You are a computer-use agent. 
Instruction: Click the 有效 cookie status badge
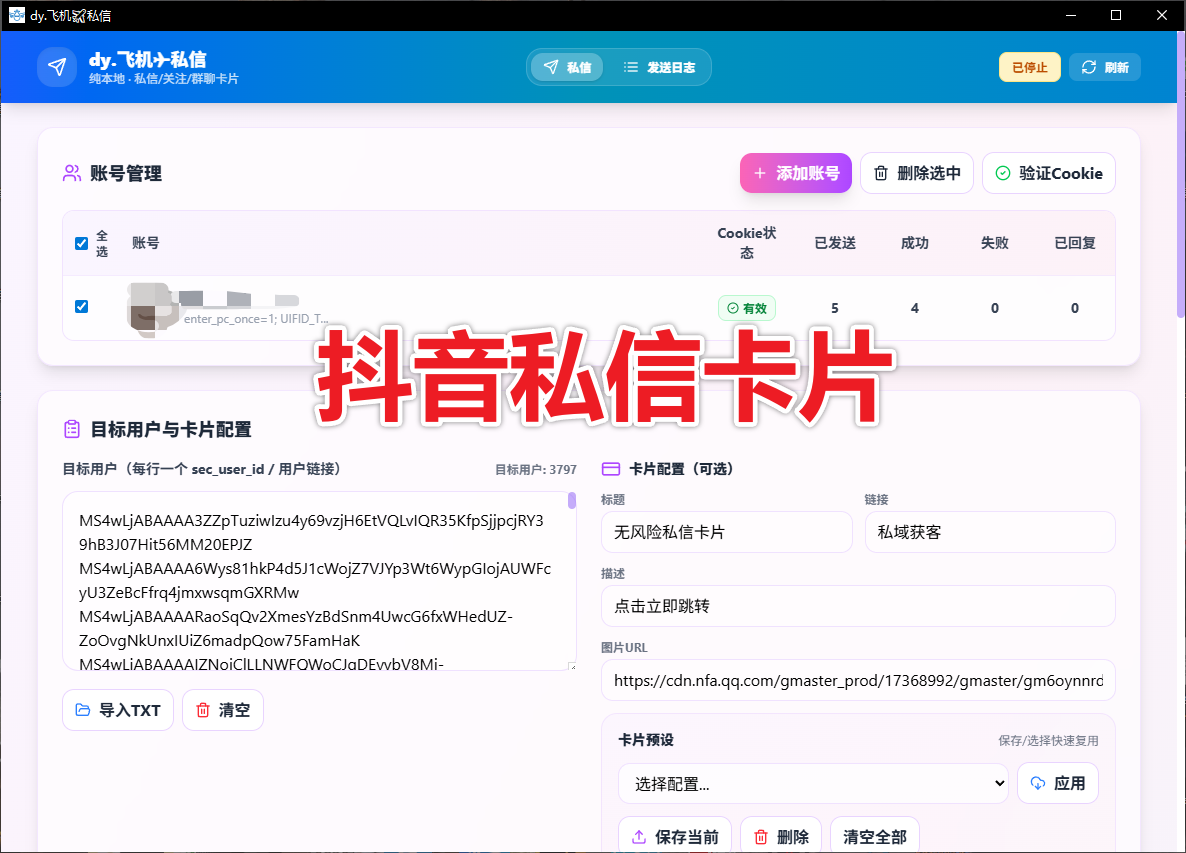(746, 308)
